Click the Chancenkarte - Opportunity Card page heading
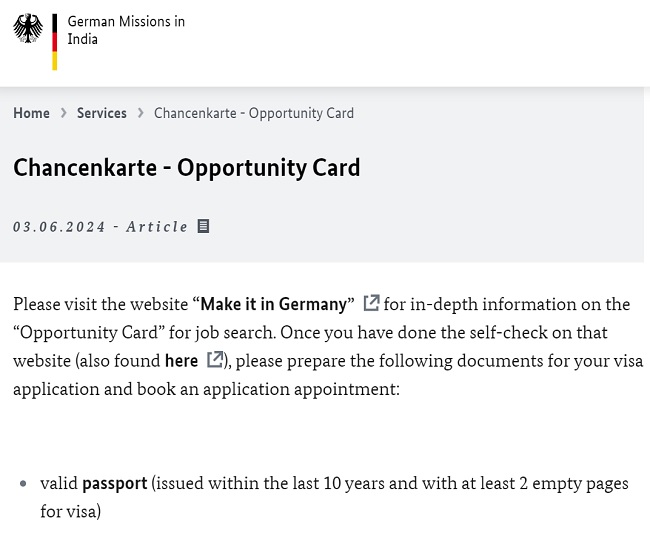Screen dimensions: 650x540 click(x=186, y=167)
